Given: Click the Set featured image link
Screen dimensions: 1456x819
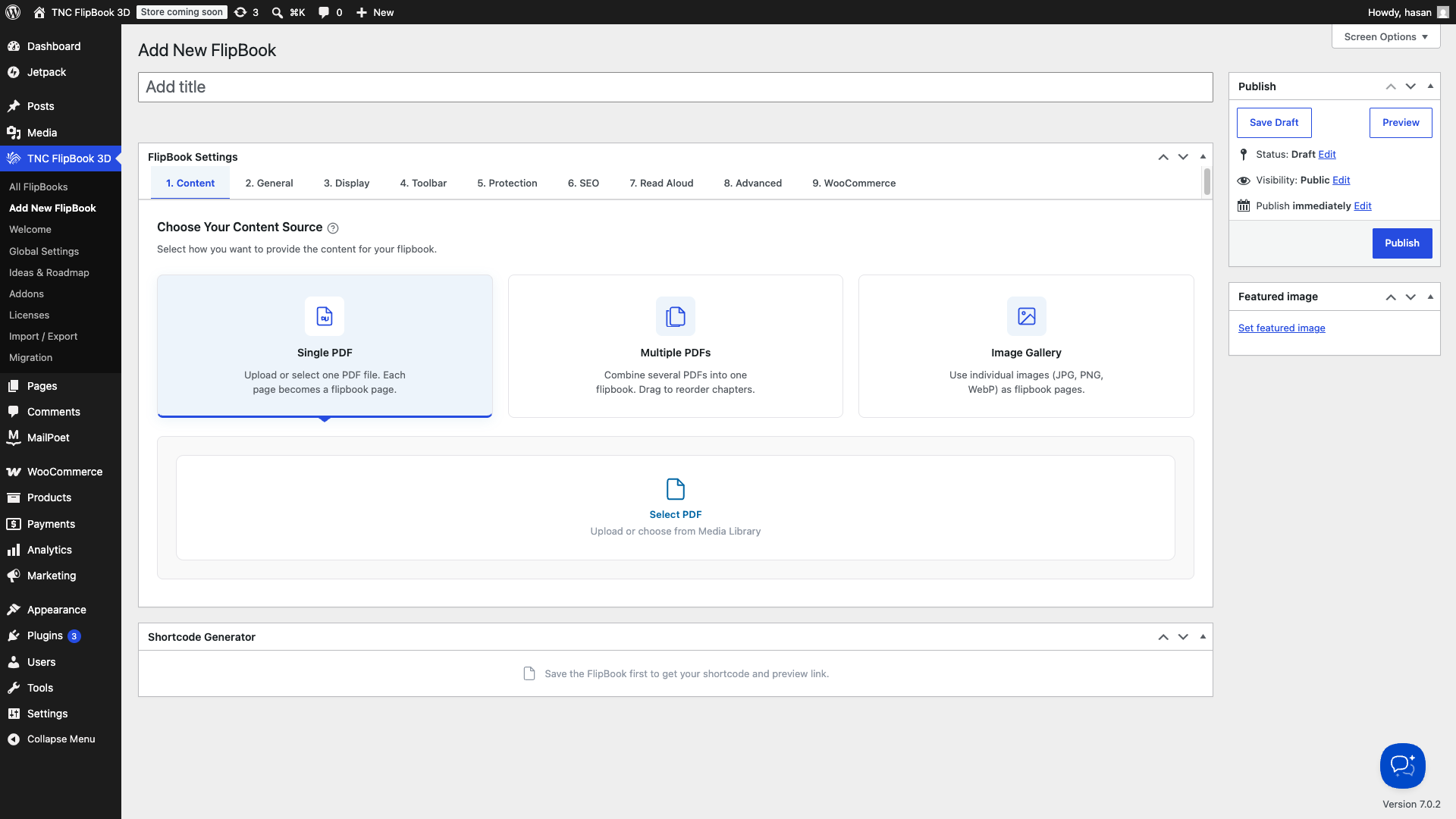Looking at the screenshot, I should pyautogui.click(x=1282, y=328).
